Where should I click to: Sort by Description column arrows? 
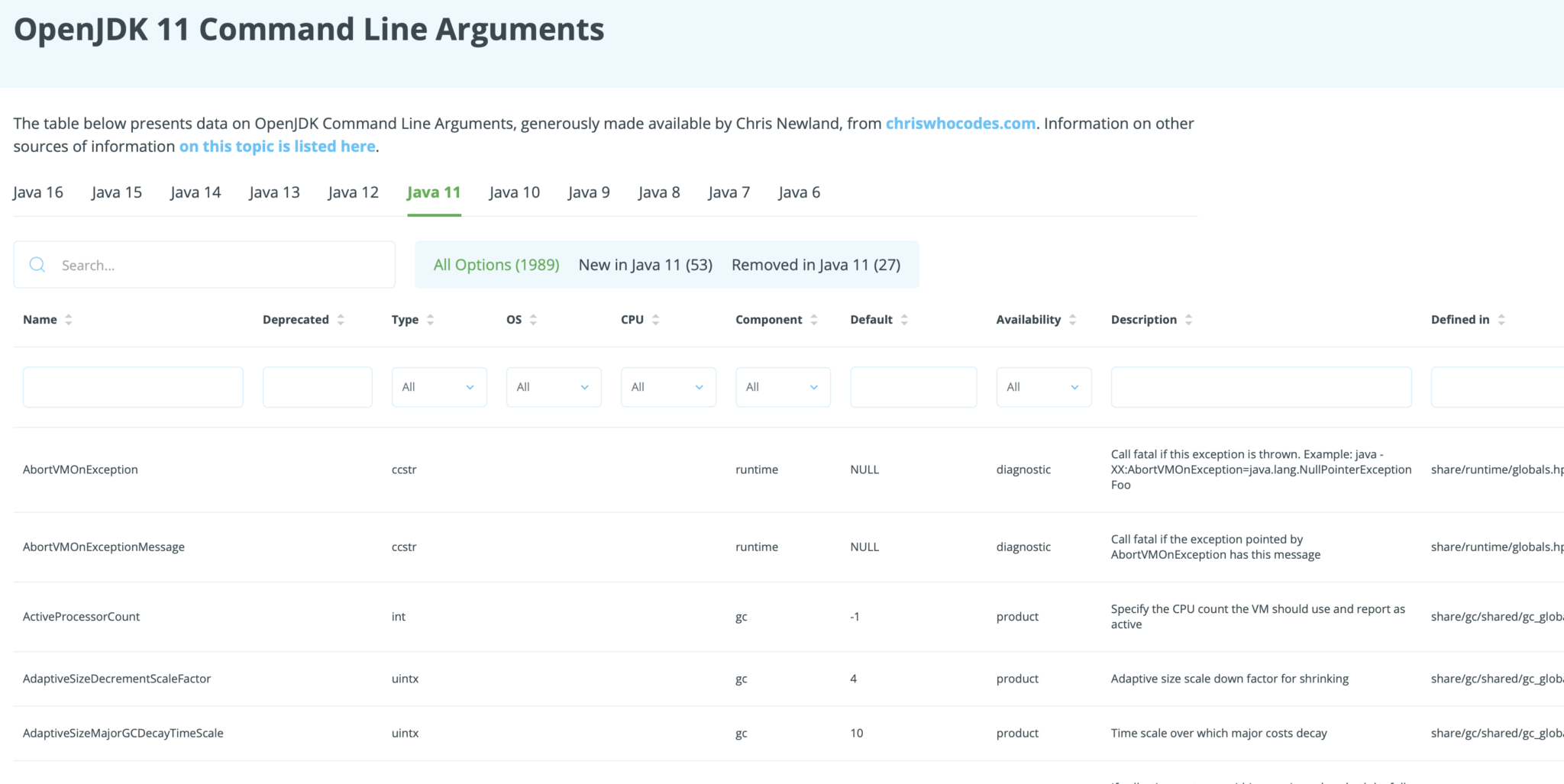[x=1189, y=320]
